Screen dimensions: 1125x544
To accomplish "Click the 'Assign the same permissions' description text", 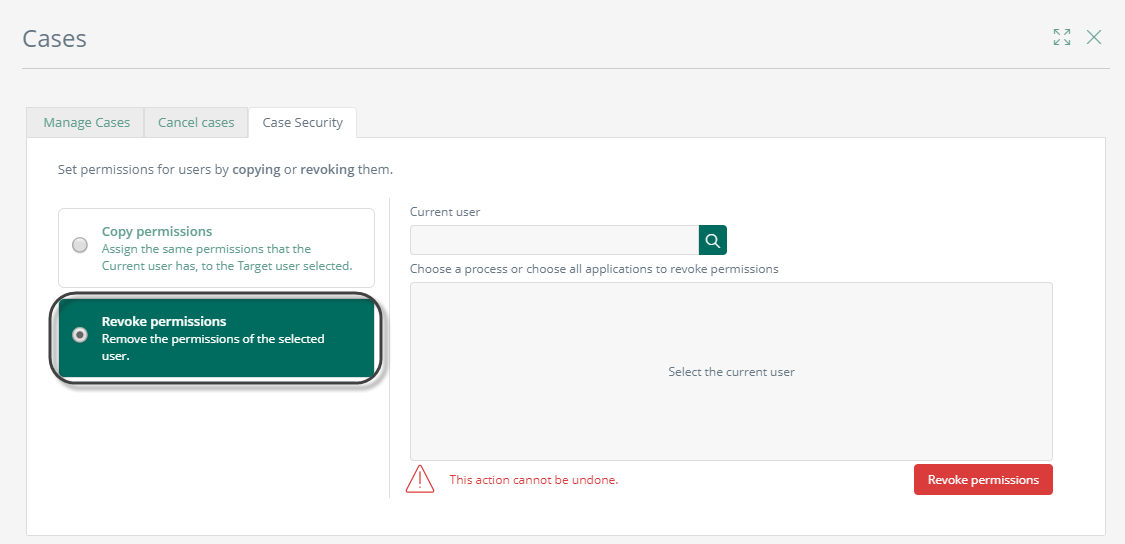I will pos(227,257).
